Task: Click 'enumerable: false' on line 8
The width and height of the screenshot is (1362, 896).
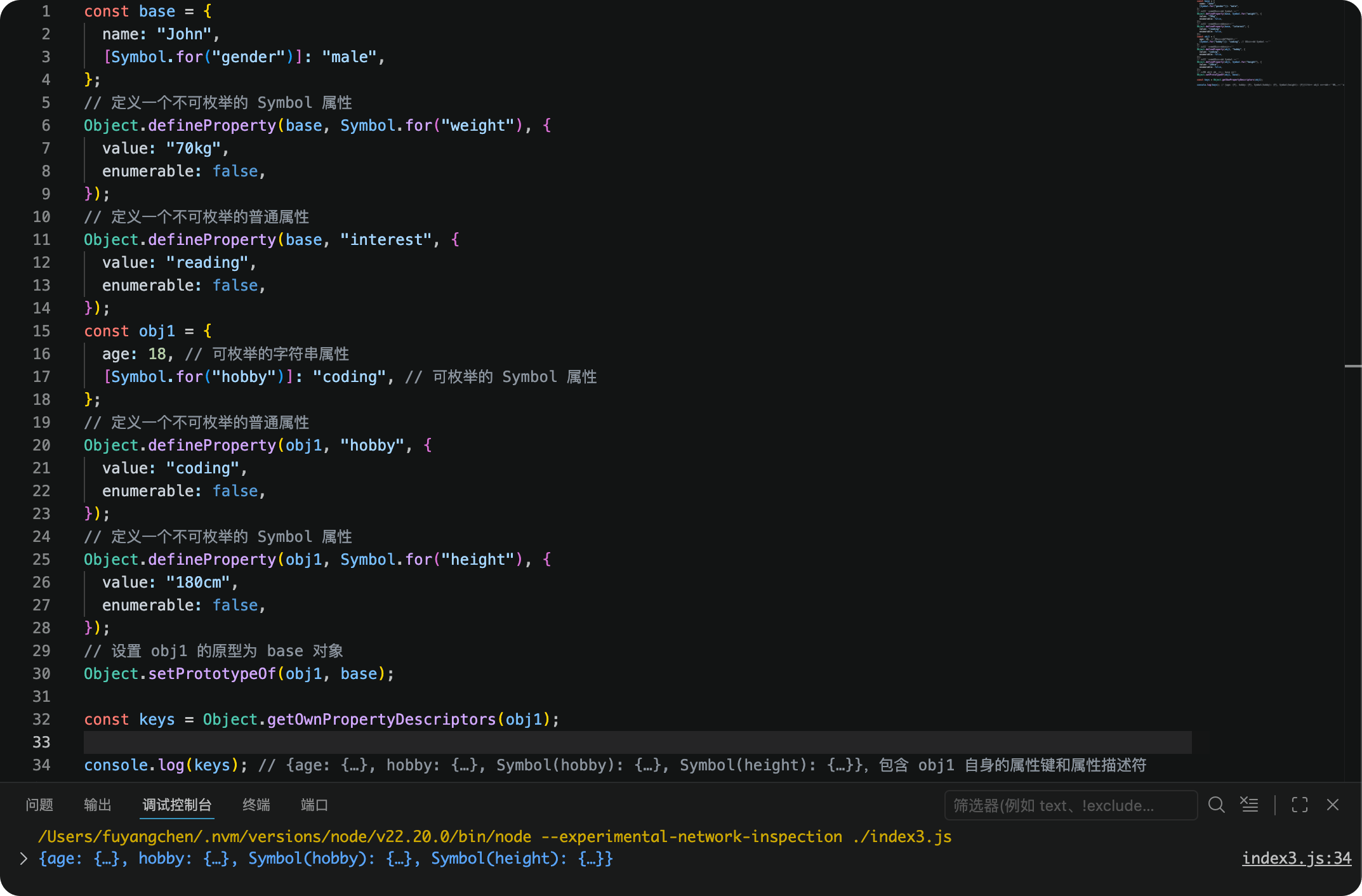Action: point(184,171)
